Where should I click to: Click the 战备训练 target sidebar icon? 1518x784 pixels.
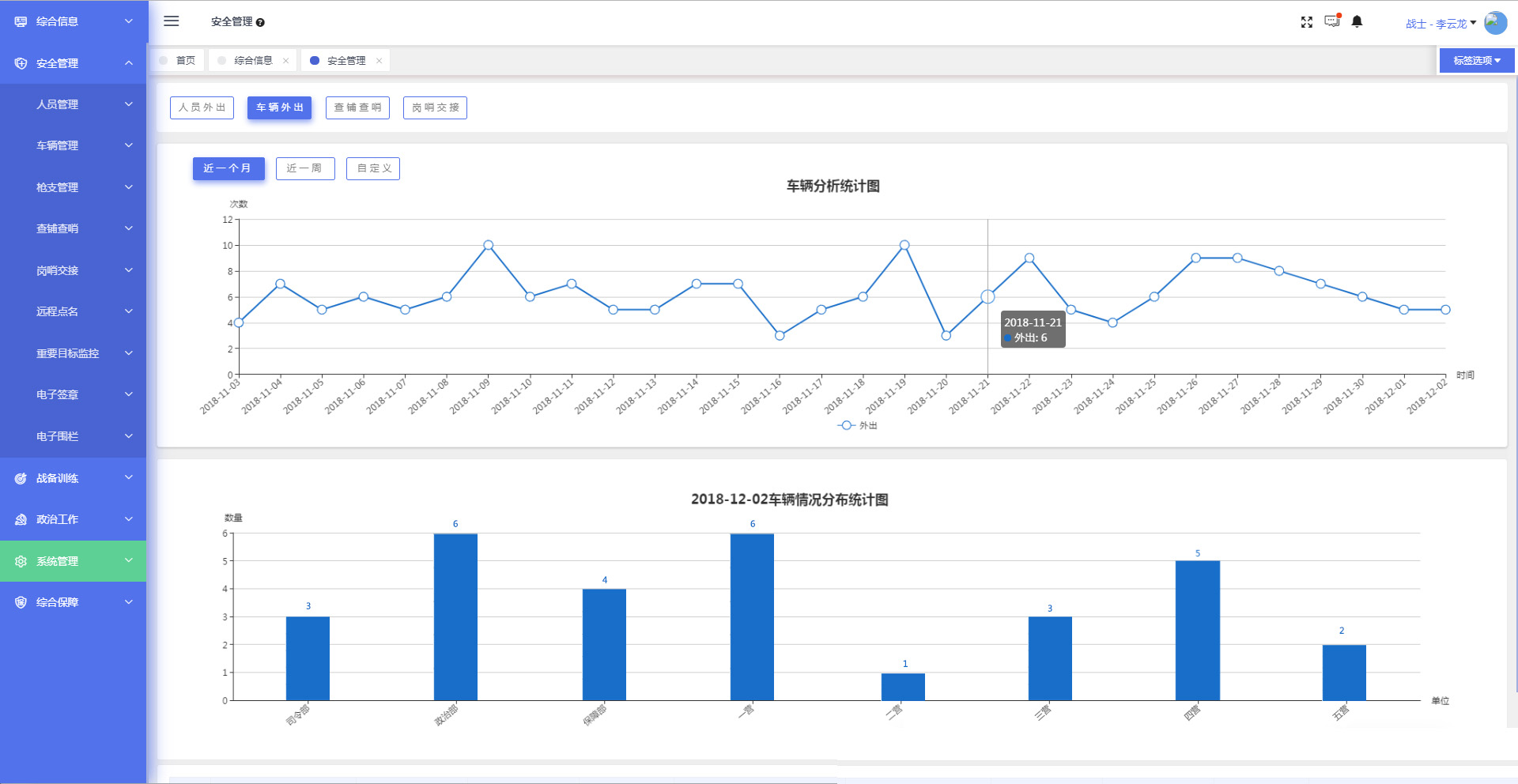pyautogui.click(x=21, y=478)
